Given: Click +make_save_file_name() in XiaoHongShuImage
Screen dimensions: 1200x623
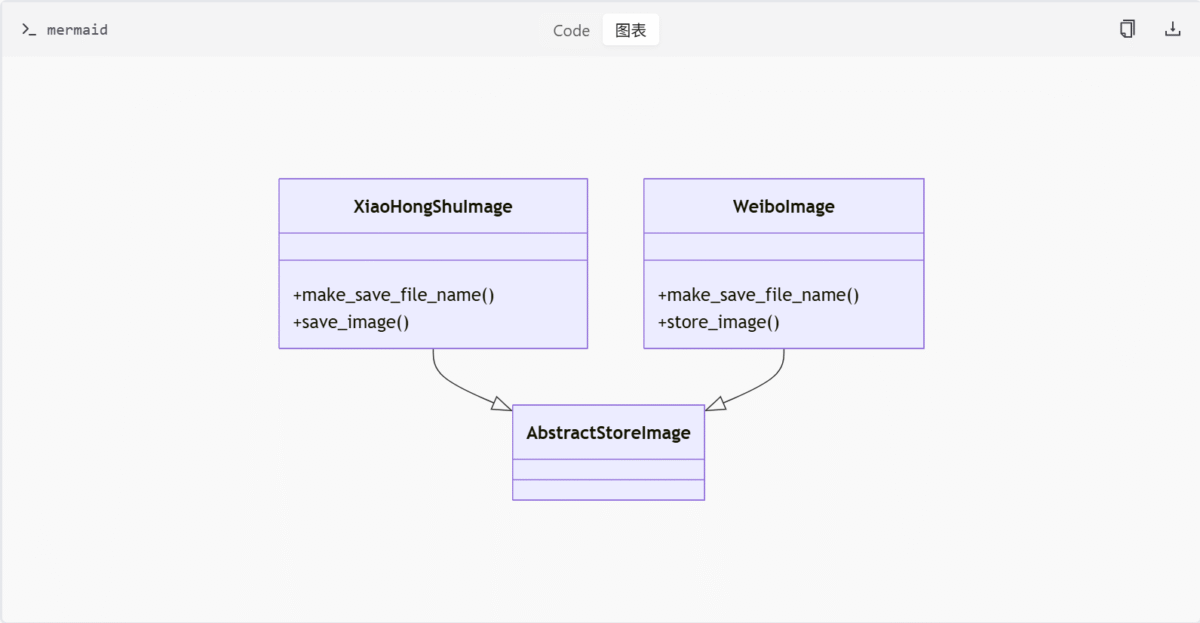Looking at the screenshot, I should pyautogui.click(x=394, y=295).
